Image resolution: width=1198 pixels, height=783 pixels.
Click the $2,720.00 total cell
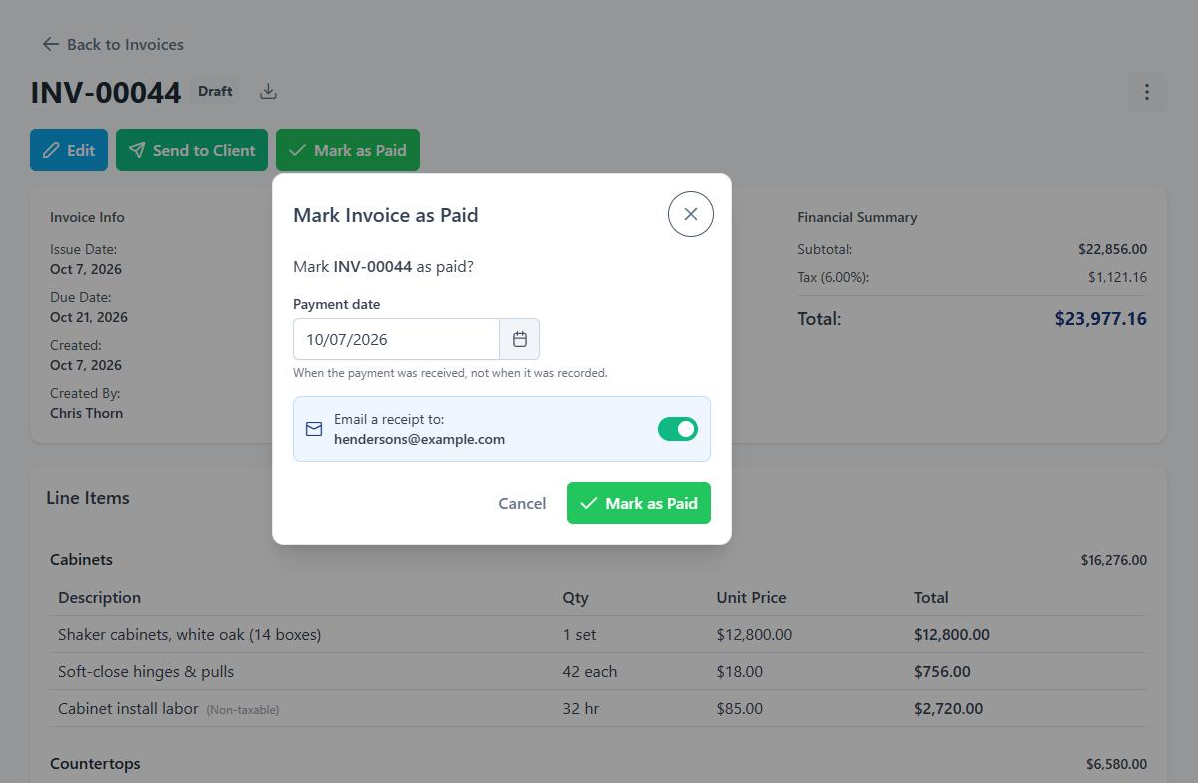pyautogui.click(x=948, y=709)
